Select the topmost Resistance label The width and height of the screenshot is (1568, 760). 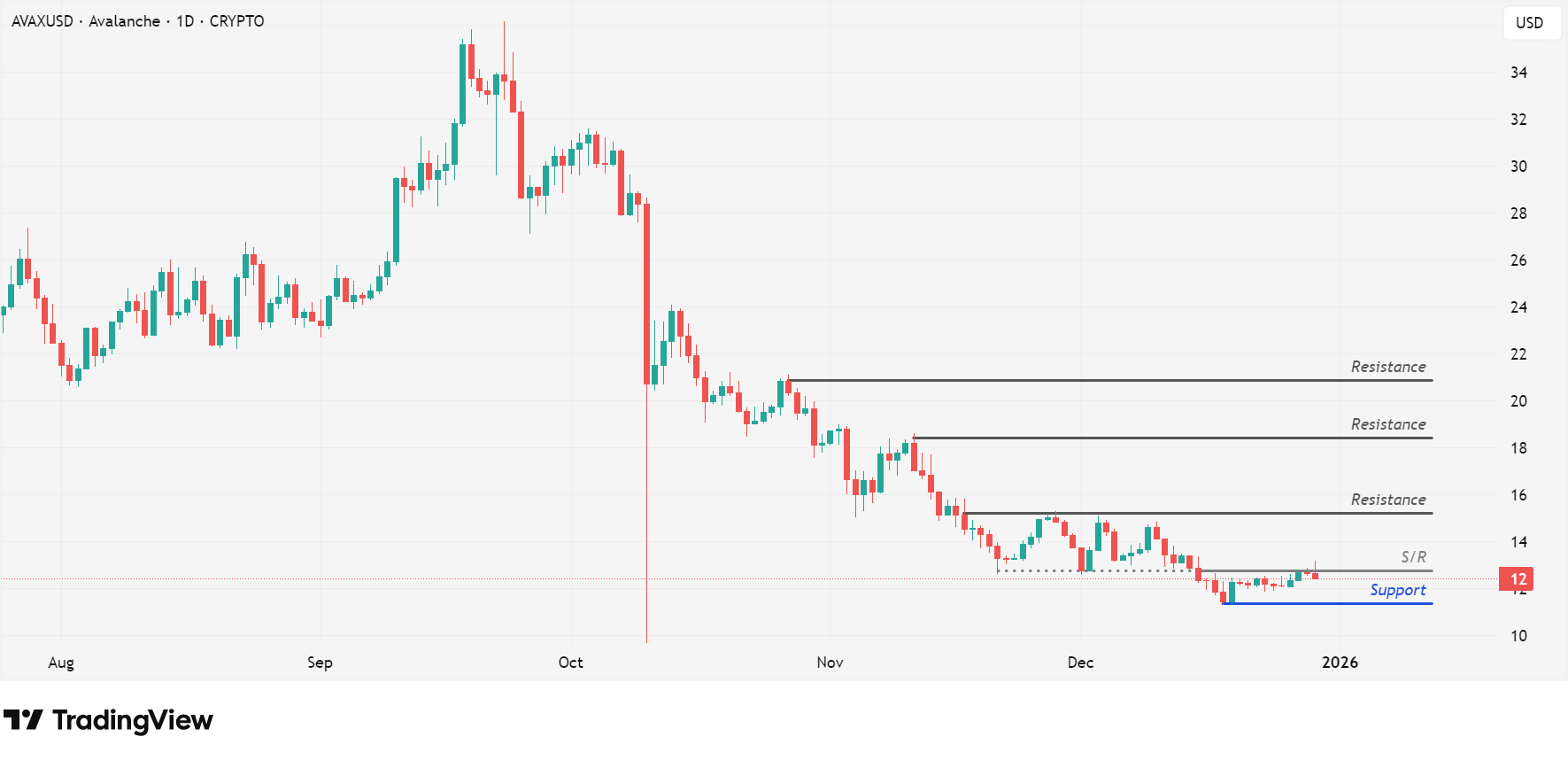pyautogui.click(x=1387, y=367)
